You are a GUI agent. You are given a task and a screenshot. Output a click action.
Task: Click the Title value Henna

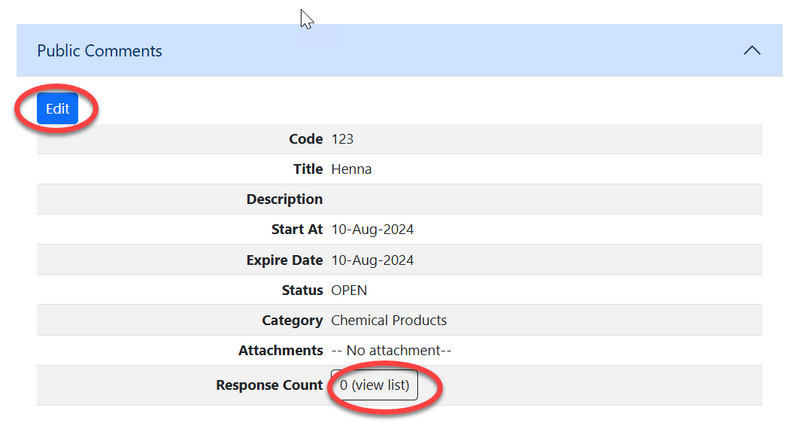point(351,169)
